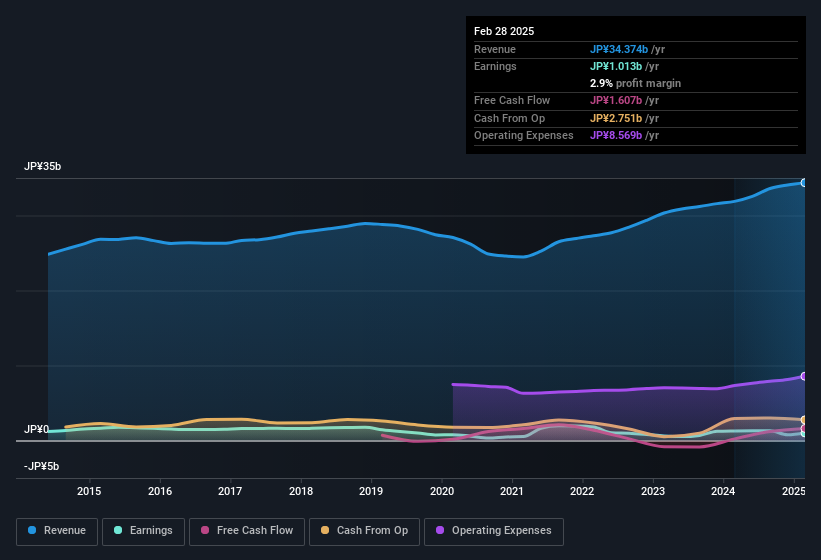Select the 2020 x-axis label
The height and width of the screenshot is (560, 821).
click(x=441, y=491)
